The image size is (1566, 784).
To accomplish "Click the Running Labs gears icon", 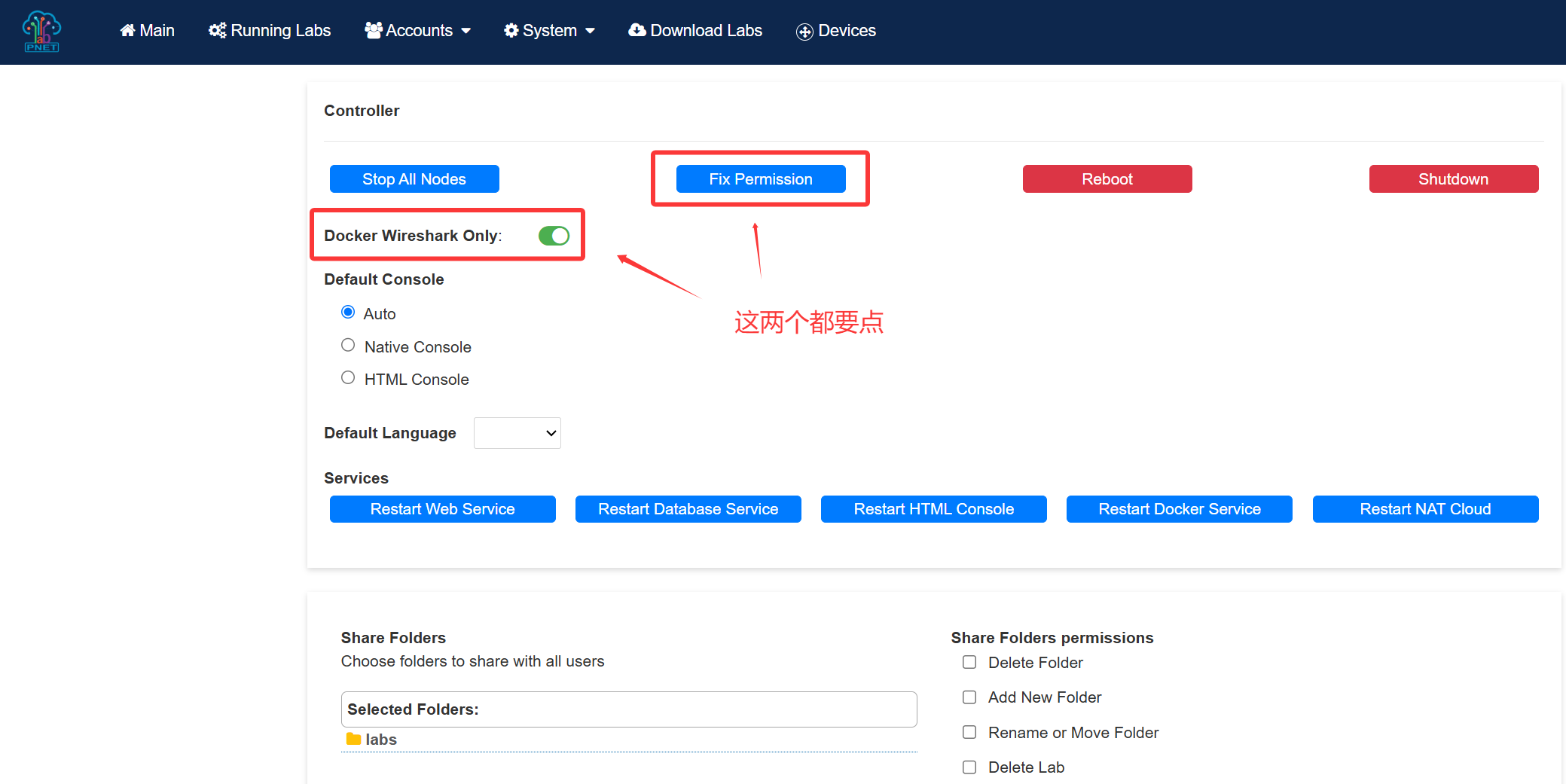I will click(218, 31).
